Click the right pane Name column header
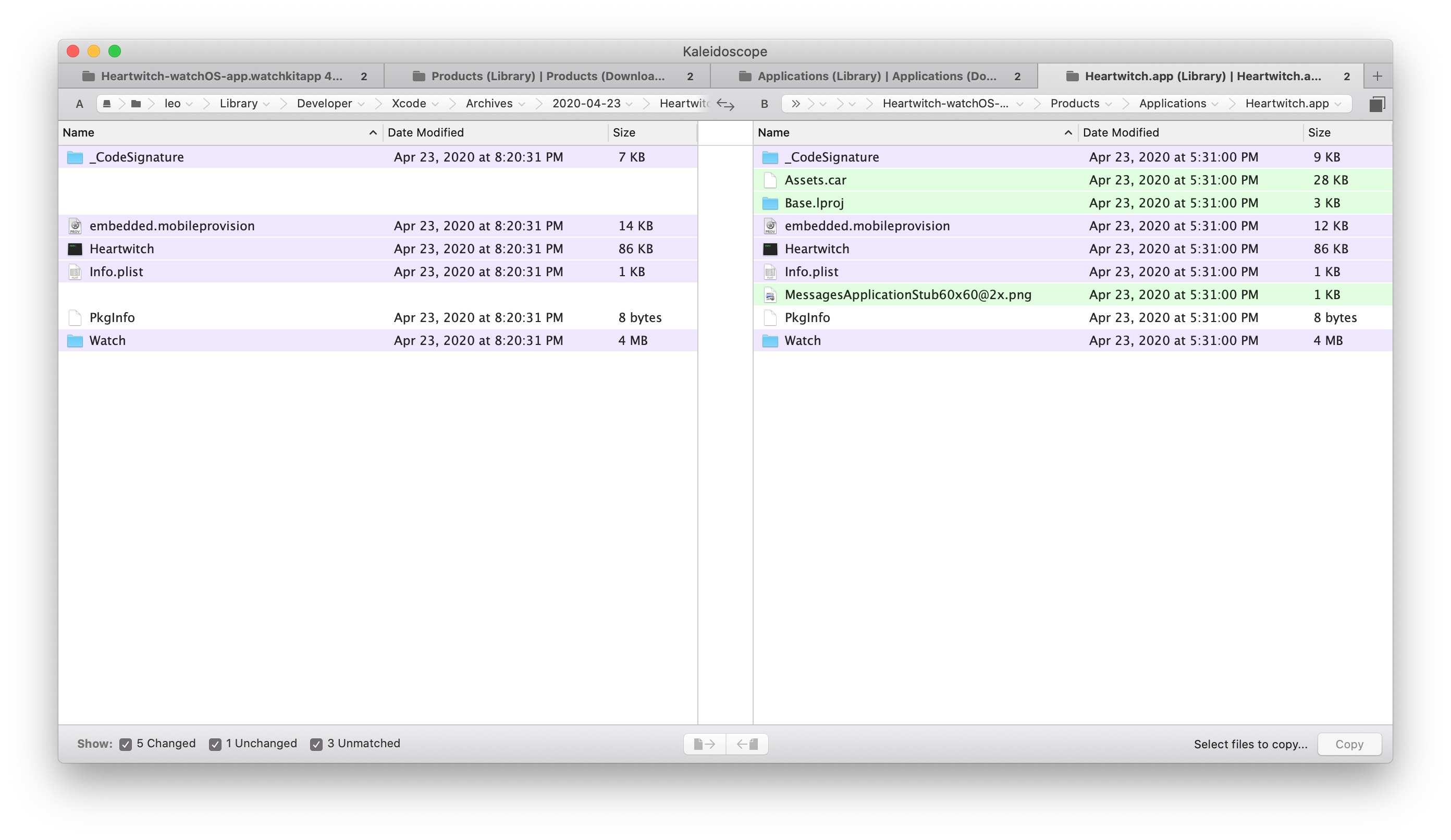 (x=916, y=133)
